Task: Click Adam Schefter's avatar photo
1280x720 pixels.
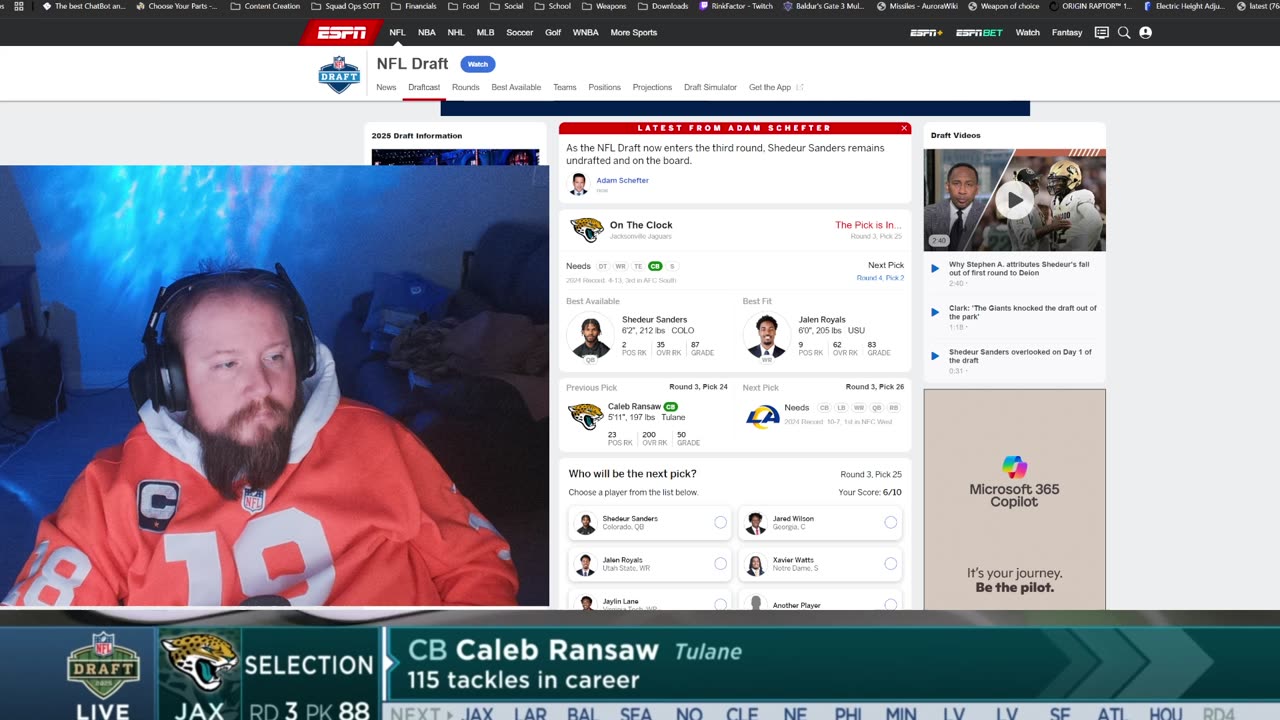Action: 578,184
